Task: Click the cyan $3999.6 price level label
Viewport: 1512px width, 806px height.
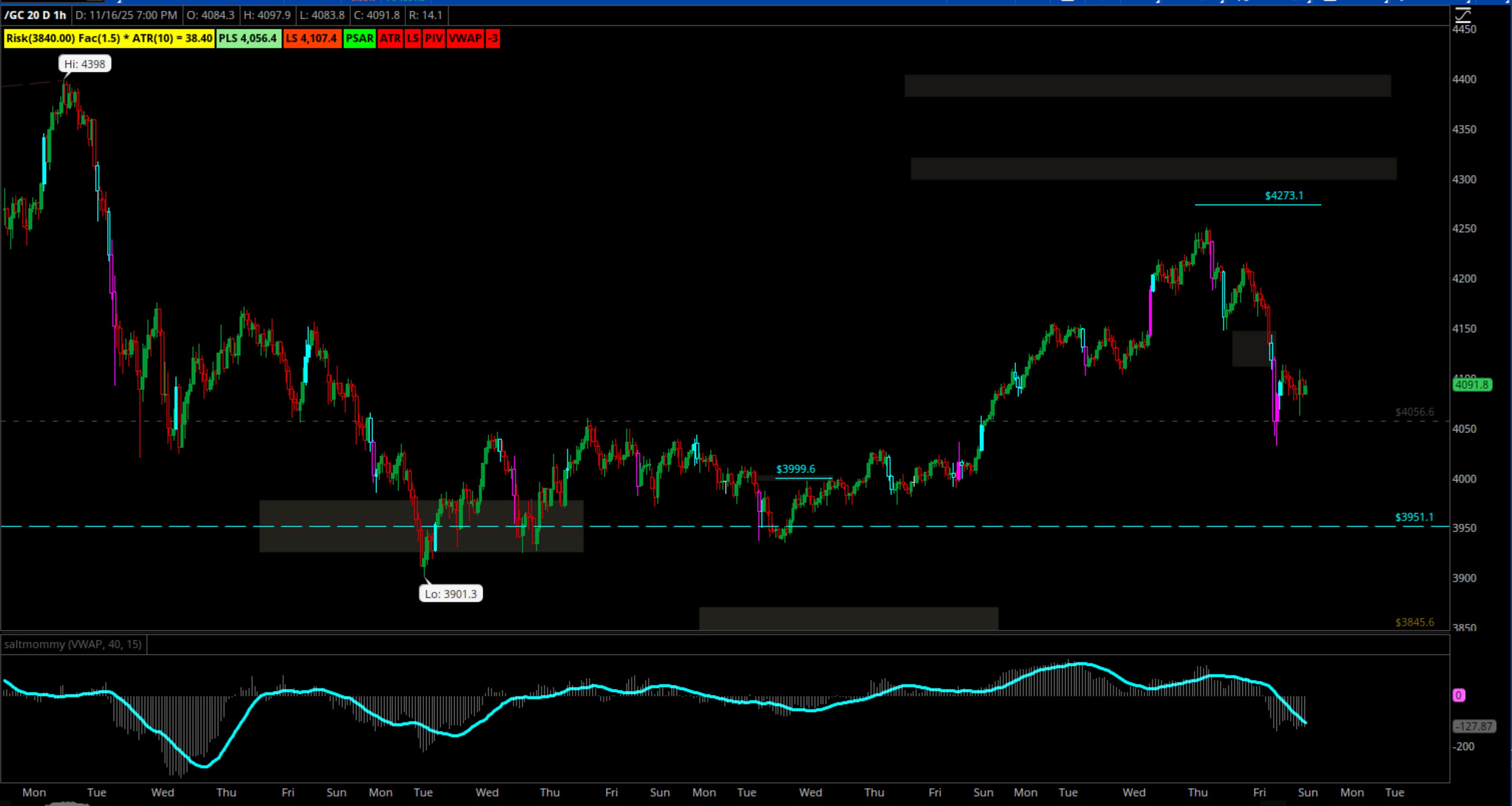Action: click(x=795, y=469)
